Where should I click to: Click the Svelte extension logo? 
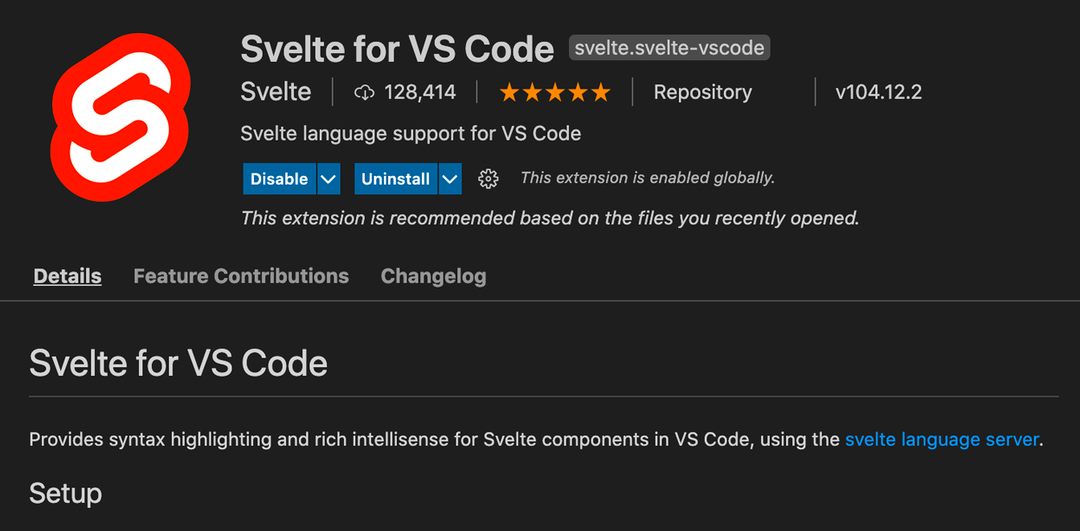click(120, 118)
